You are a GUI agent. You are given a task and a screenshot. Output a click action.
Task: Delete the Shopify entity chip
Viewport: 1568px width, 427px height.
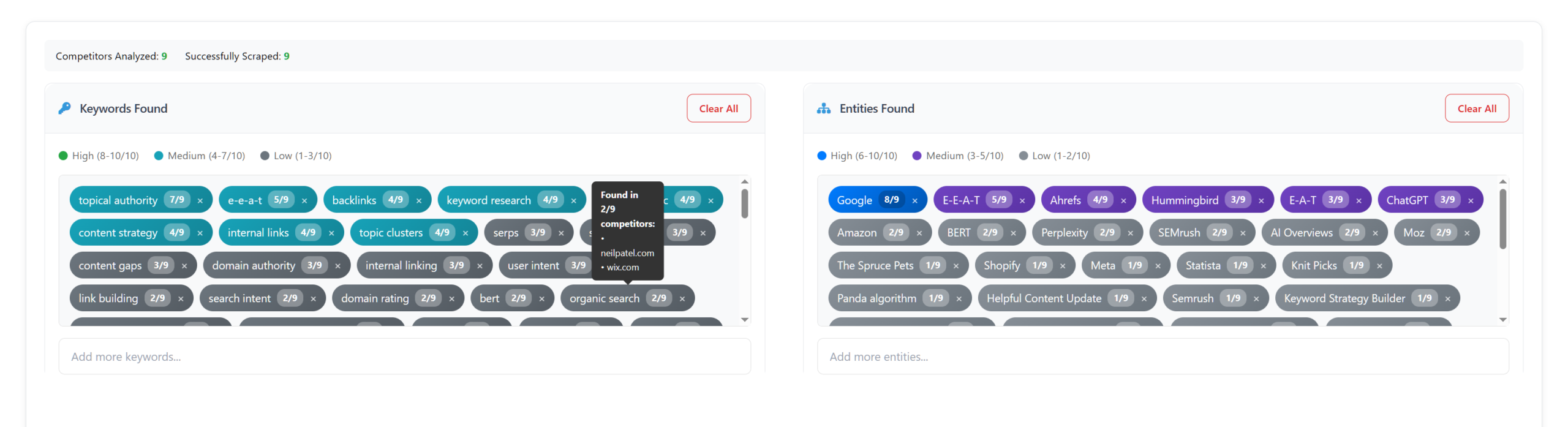[1063, 266]
